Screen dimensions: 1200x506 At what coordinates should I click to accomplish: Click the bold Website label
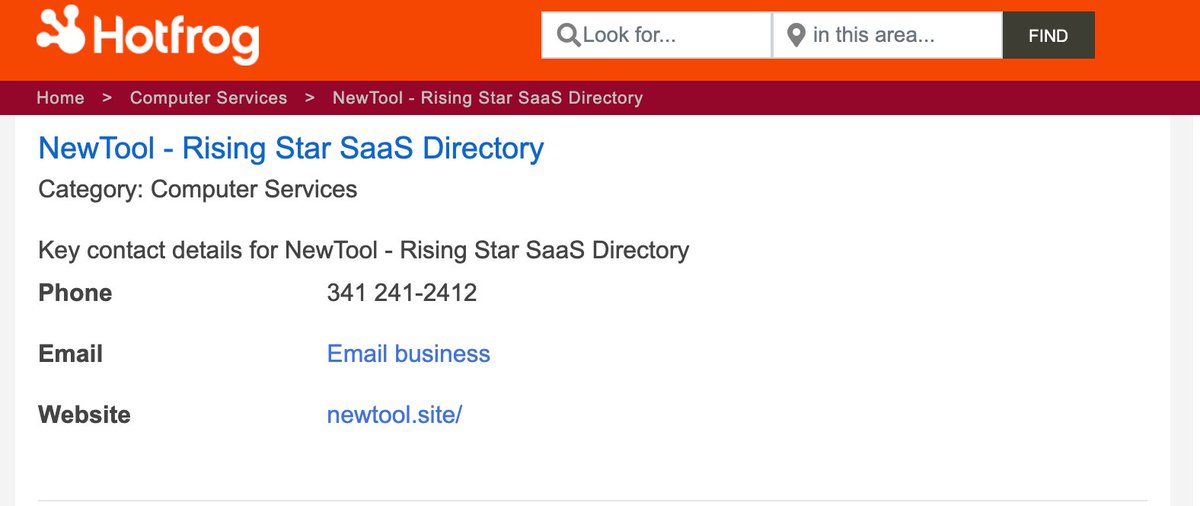tap(84, 415)
